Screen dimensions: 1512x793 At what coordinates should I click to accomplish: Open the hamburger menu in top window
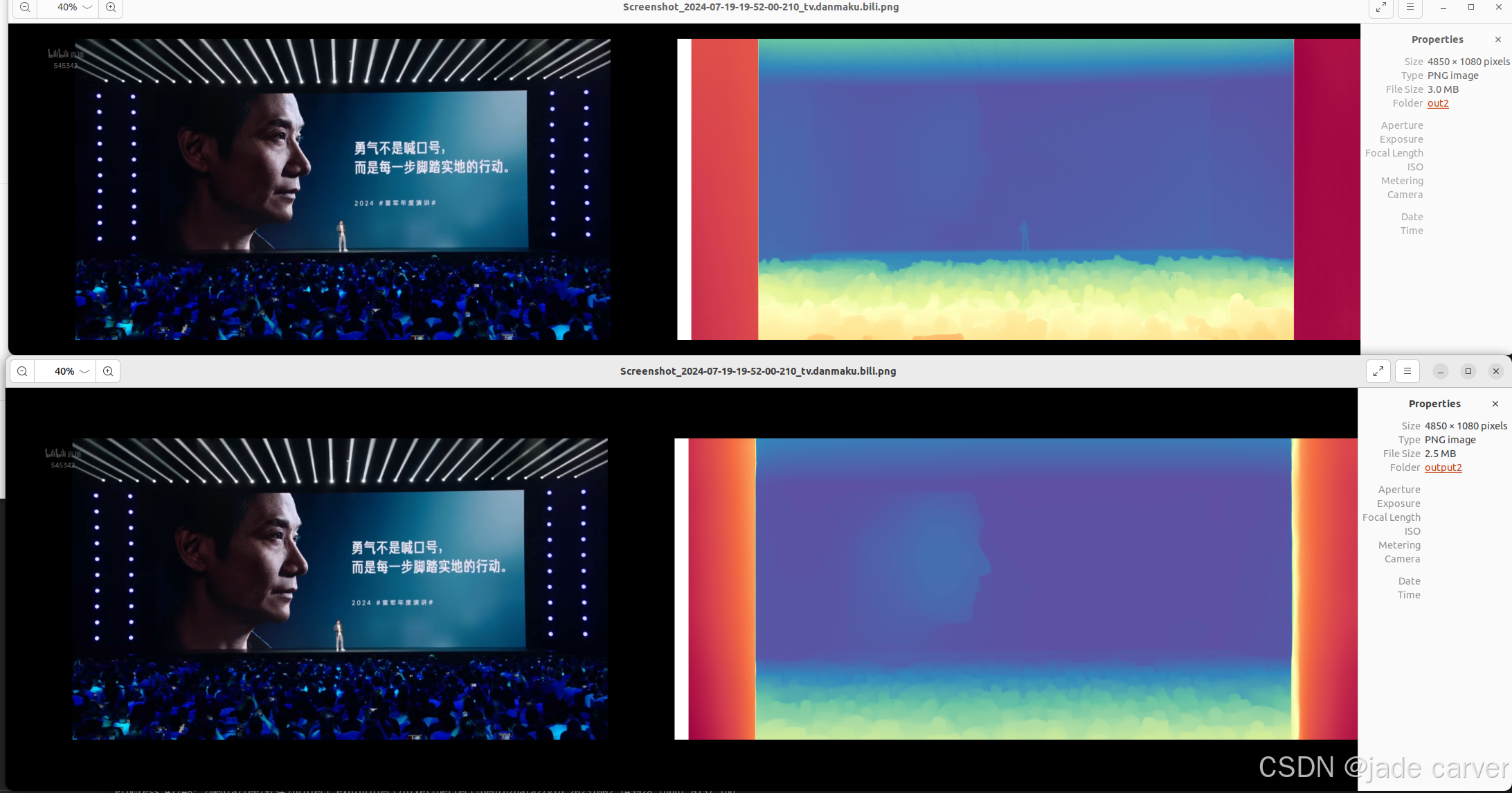[x=1410, y=8]
